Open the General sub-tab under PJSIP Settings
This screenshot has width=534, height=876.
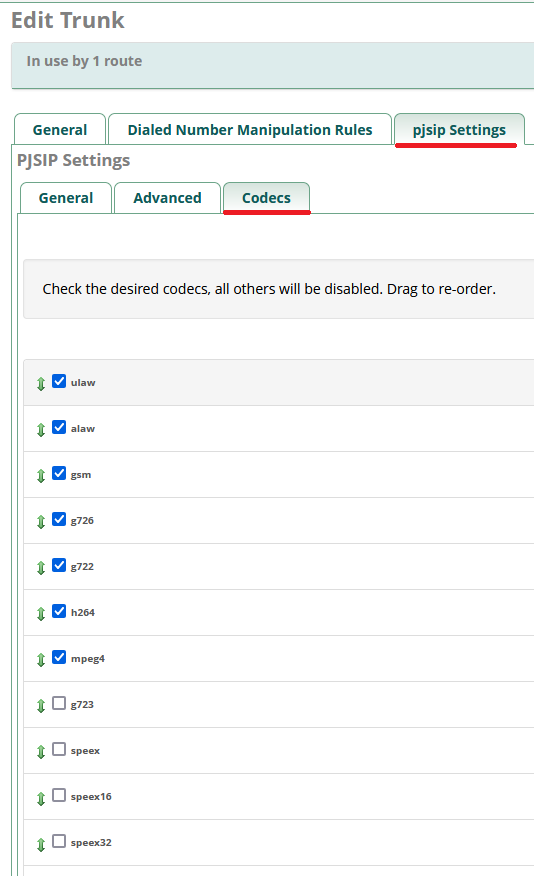[66, 198]
